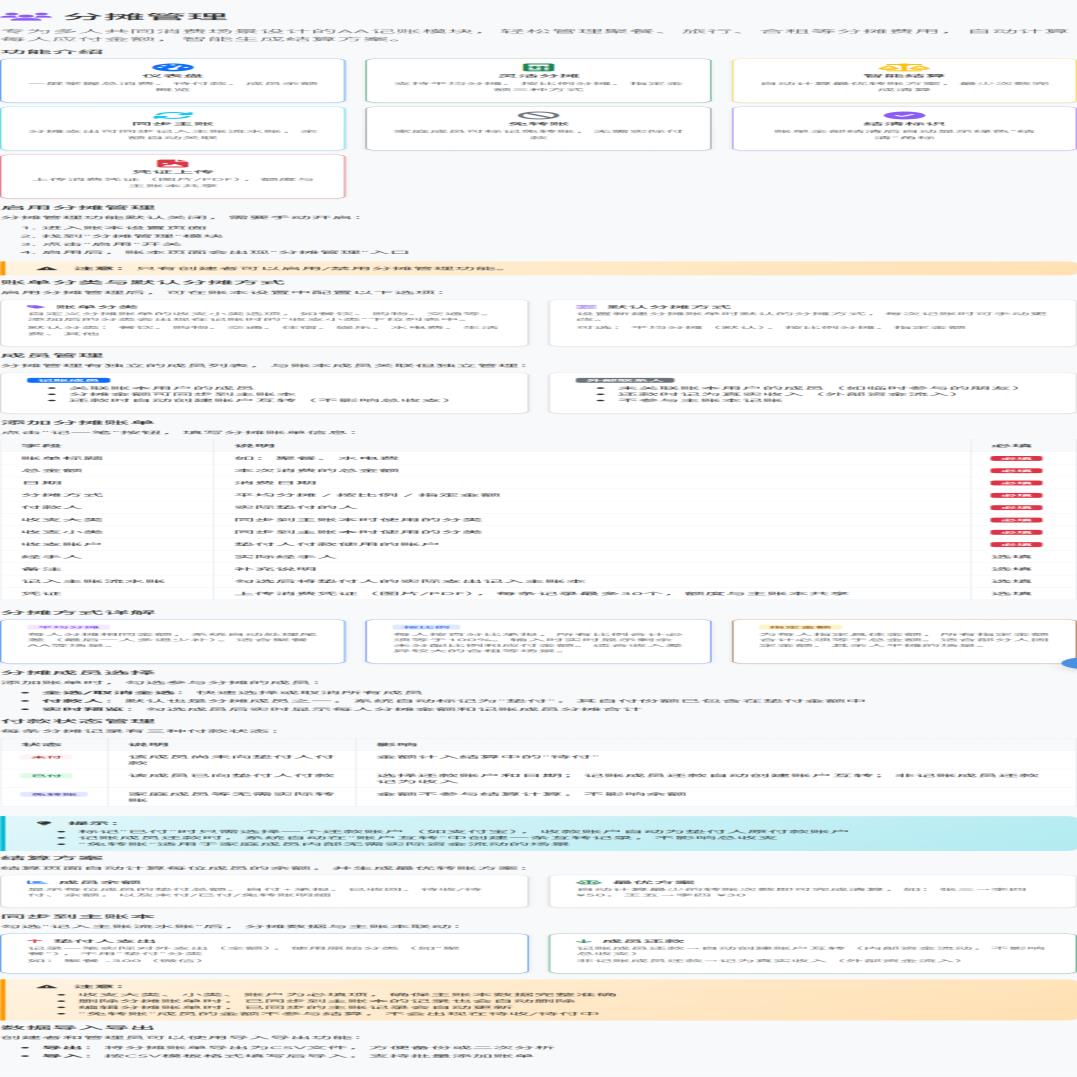Click the 同步主账 sync arrows icon
The image size is (1077, 1077).
(172, 115)
